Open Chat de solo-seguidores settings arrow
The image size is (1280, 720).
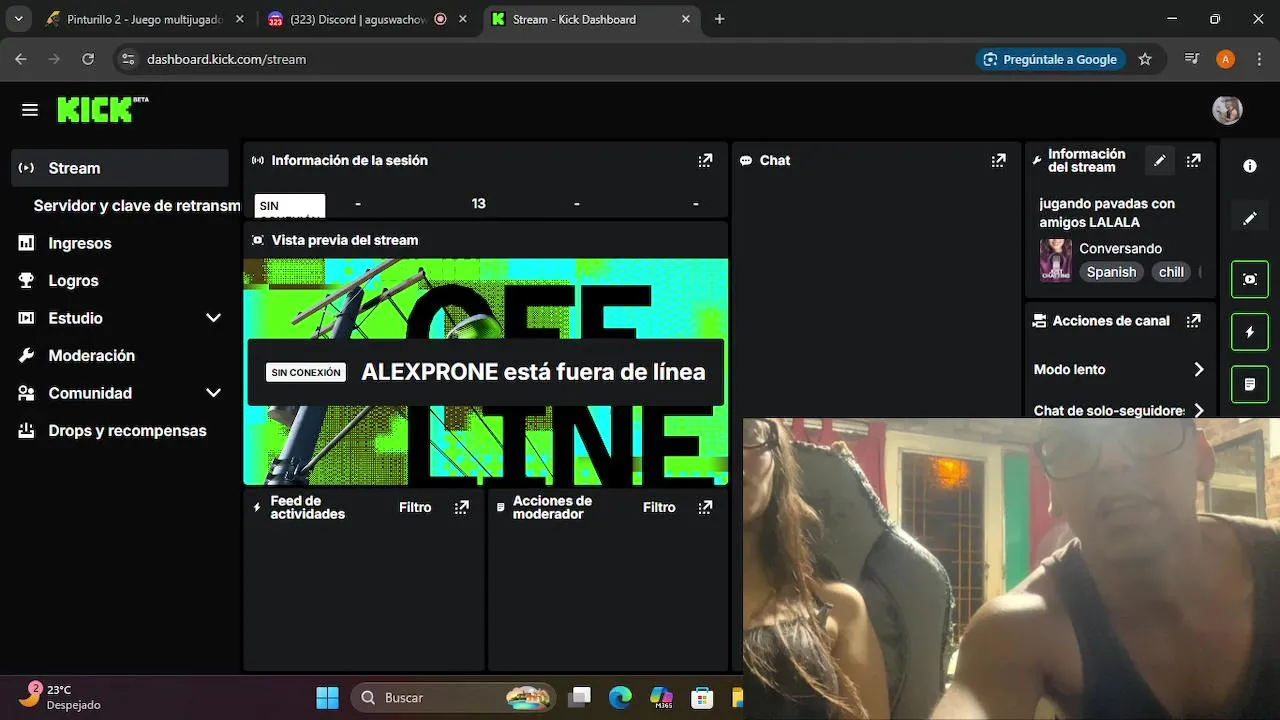[x=1198, y=410]
